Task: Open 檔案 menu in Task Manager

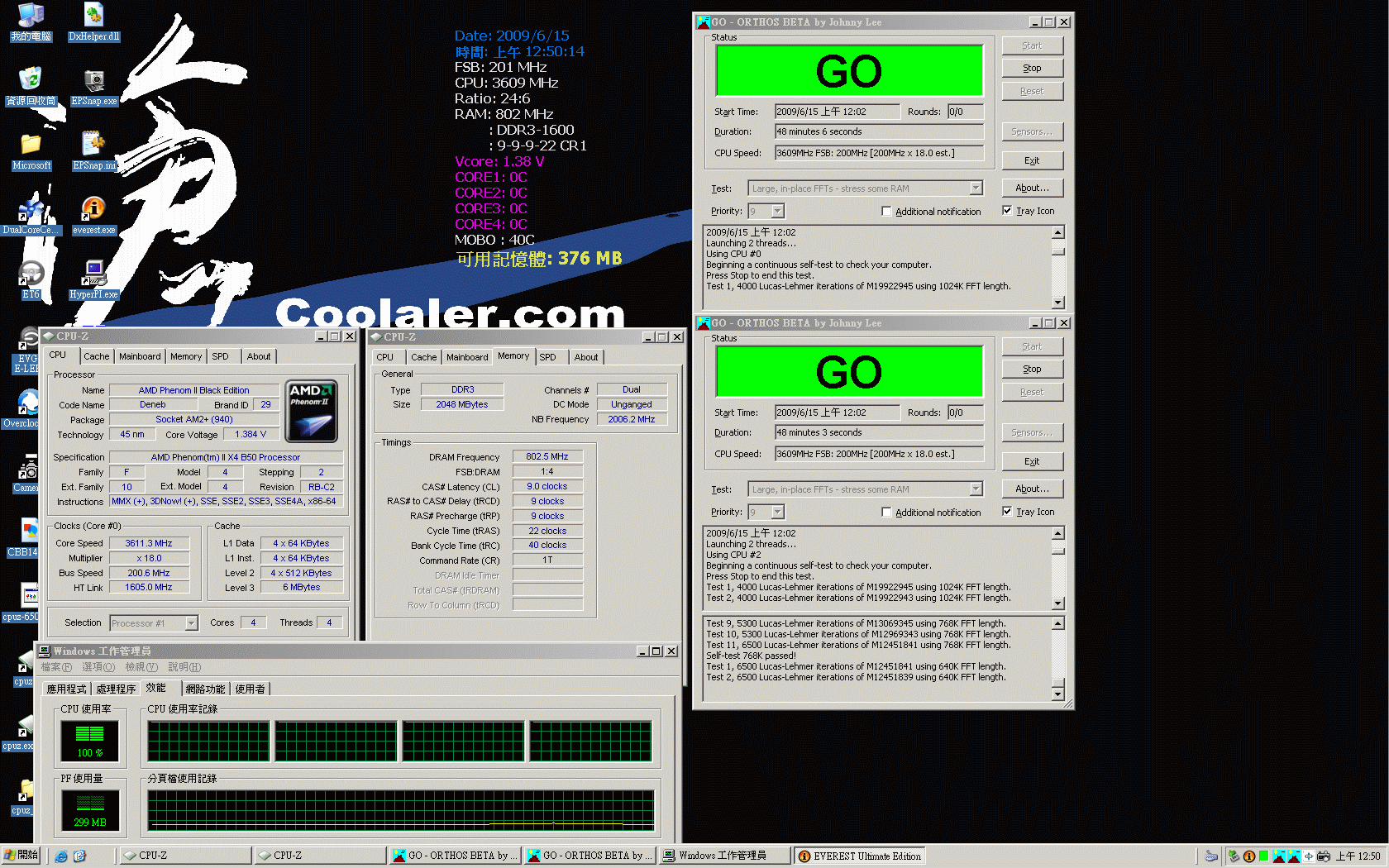Action: point(56,667)
